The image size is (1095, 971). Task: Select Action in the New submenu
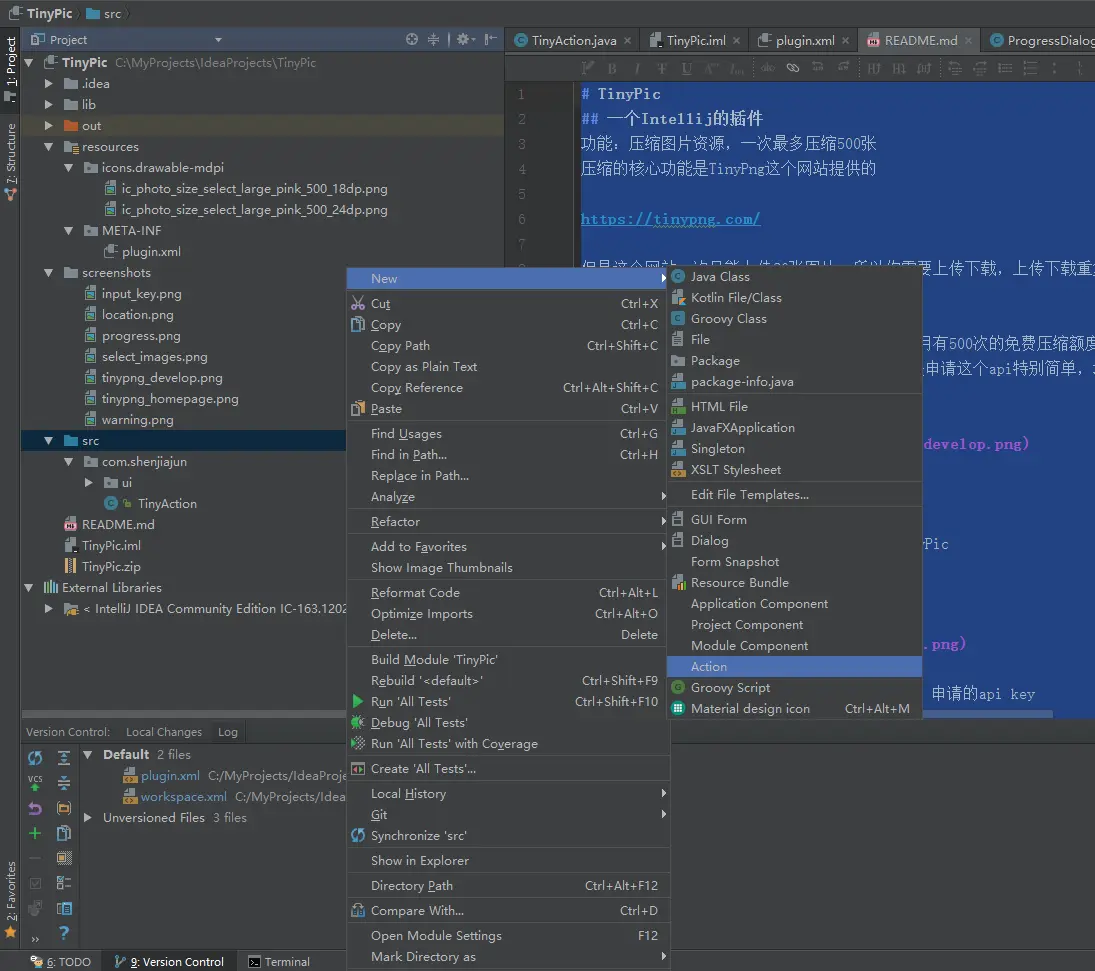(x=794, y=666)
